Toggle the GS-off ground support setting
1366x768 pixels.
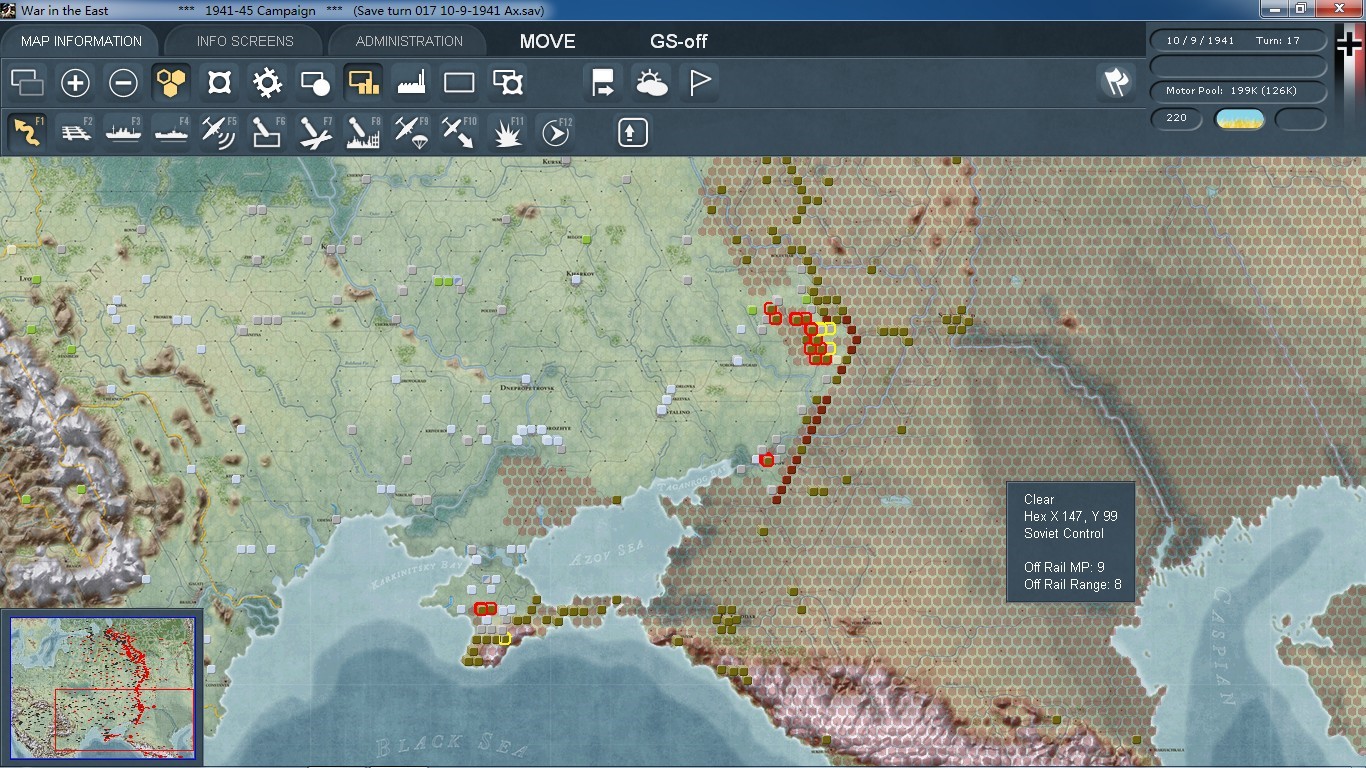(x=679, y=41)
